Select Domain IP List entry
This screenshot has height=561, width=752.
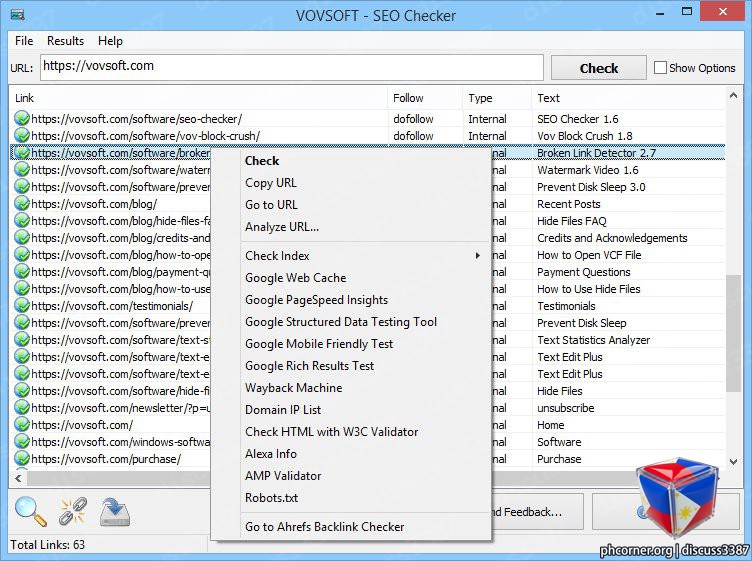[x=283, y=410]
